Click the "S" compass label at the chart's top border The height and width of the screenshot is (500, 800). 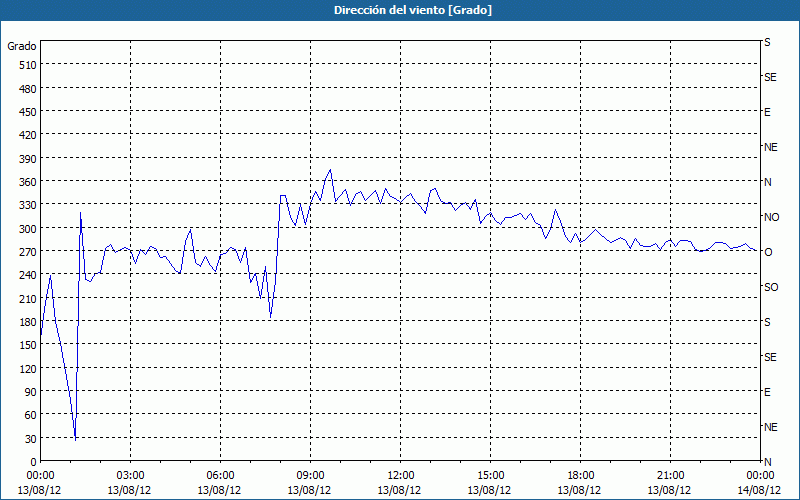(x=767, y=42)
